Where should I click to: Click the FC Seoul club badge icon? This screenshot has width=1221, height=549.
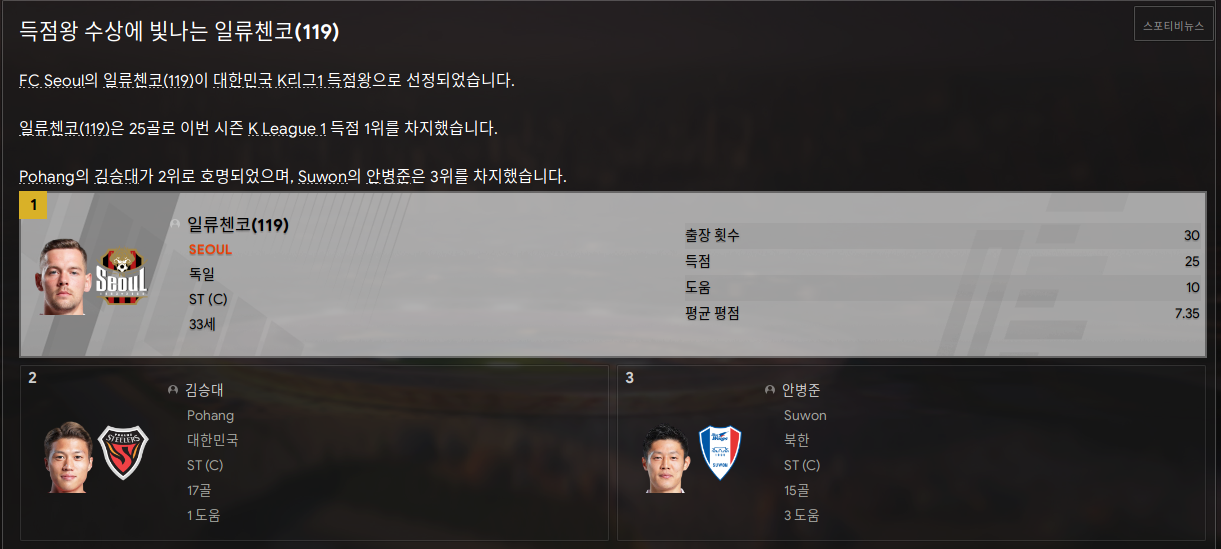(122, 277)
